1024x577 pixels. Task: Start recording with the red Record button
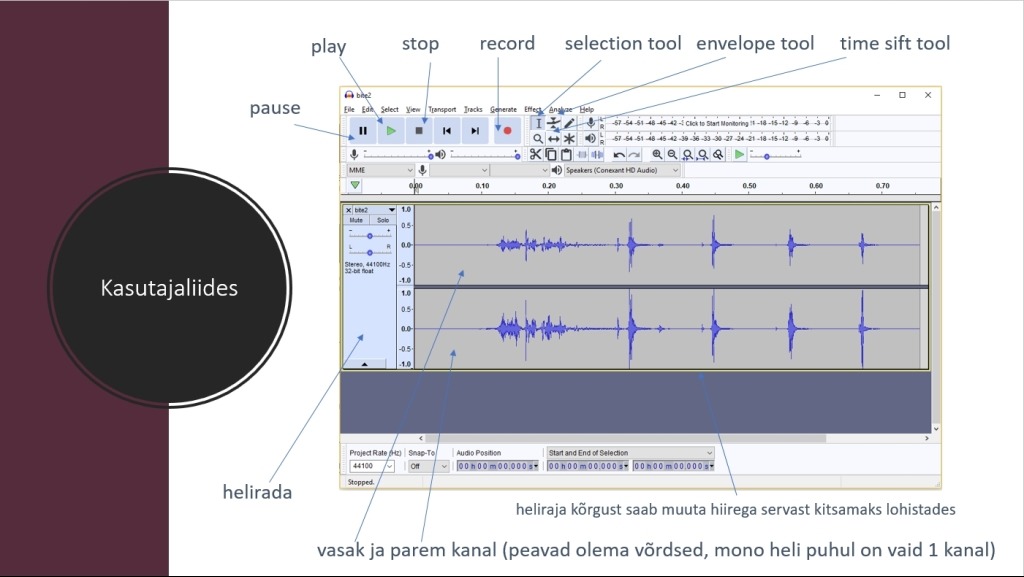pos(507,131)
